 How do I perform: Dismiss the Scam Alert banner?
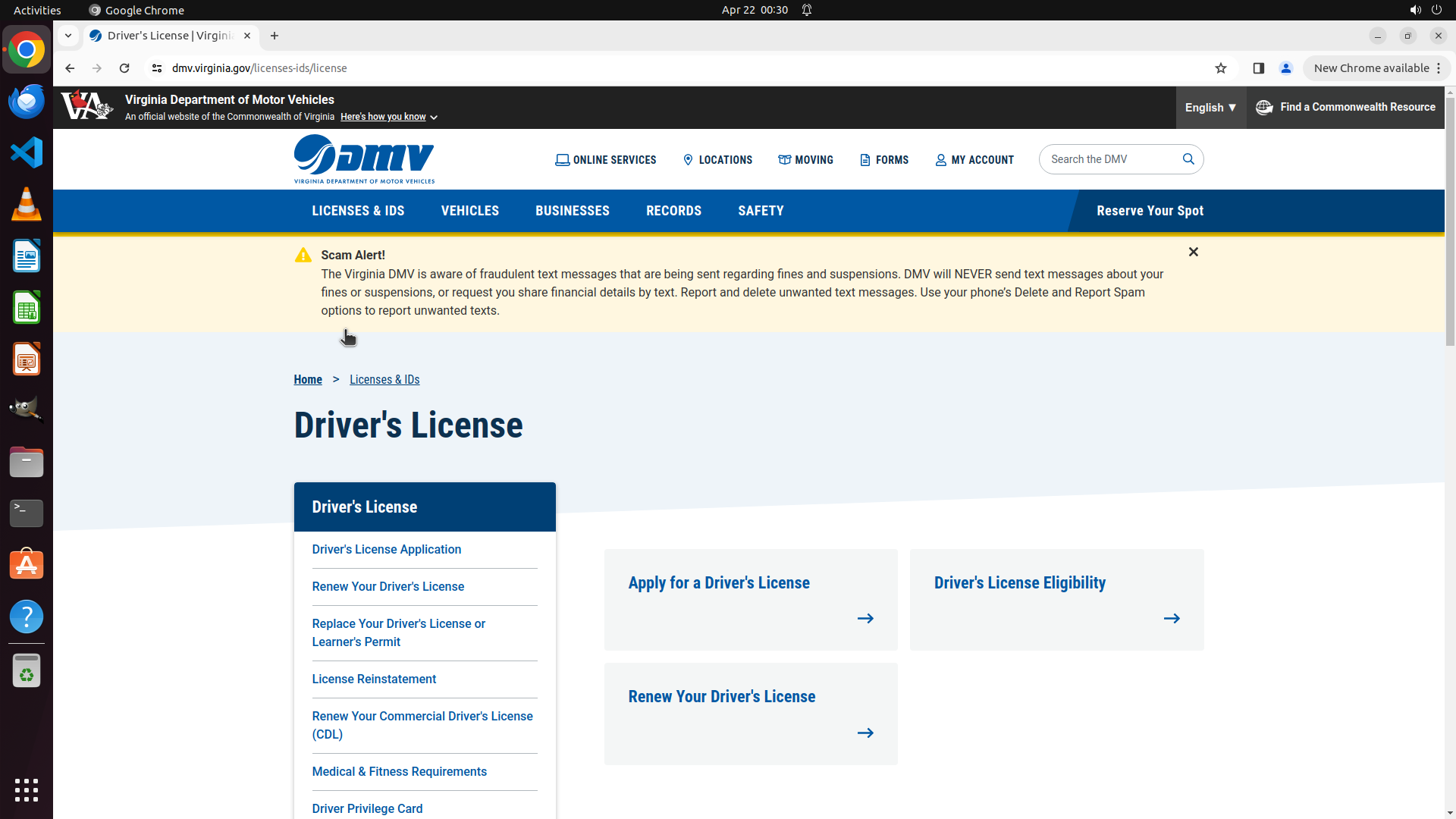click(1193, 252)
